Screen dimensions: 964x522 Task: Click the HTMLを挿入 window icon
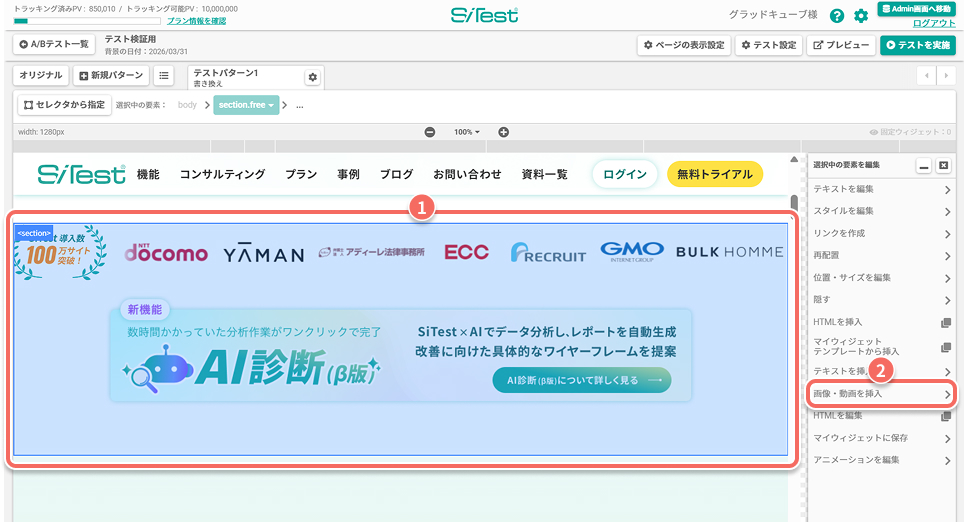click(x=946, y=323)
